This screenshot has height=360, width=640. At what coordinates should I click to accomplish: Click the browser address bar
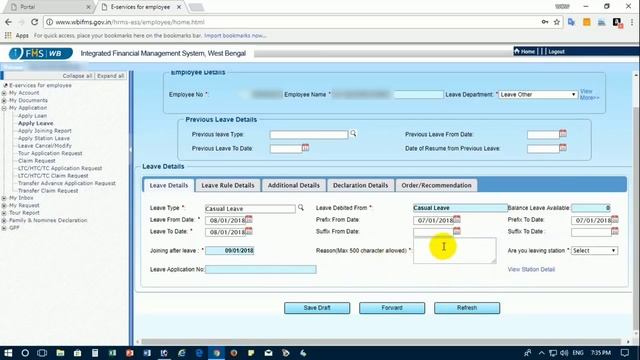pyautogui.click(x=294, y=22)
